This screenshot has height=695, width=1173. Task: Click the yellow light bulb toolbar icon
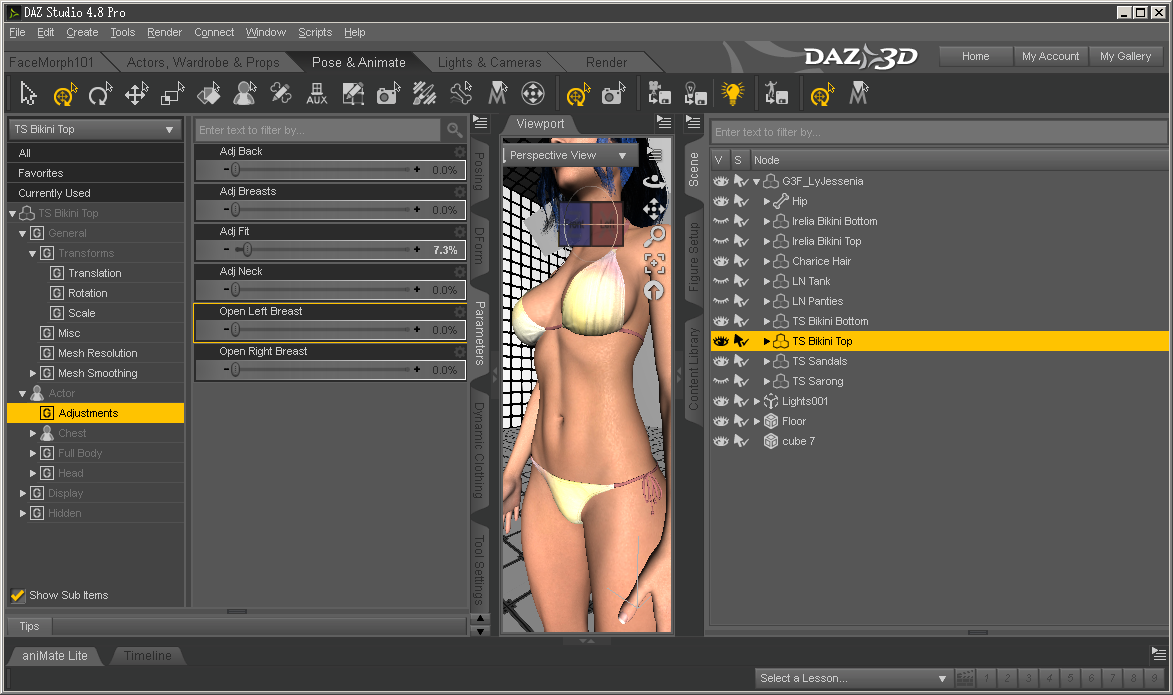click(732, 94)
